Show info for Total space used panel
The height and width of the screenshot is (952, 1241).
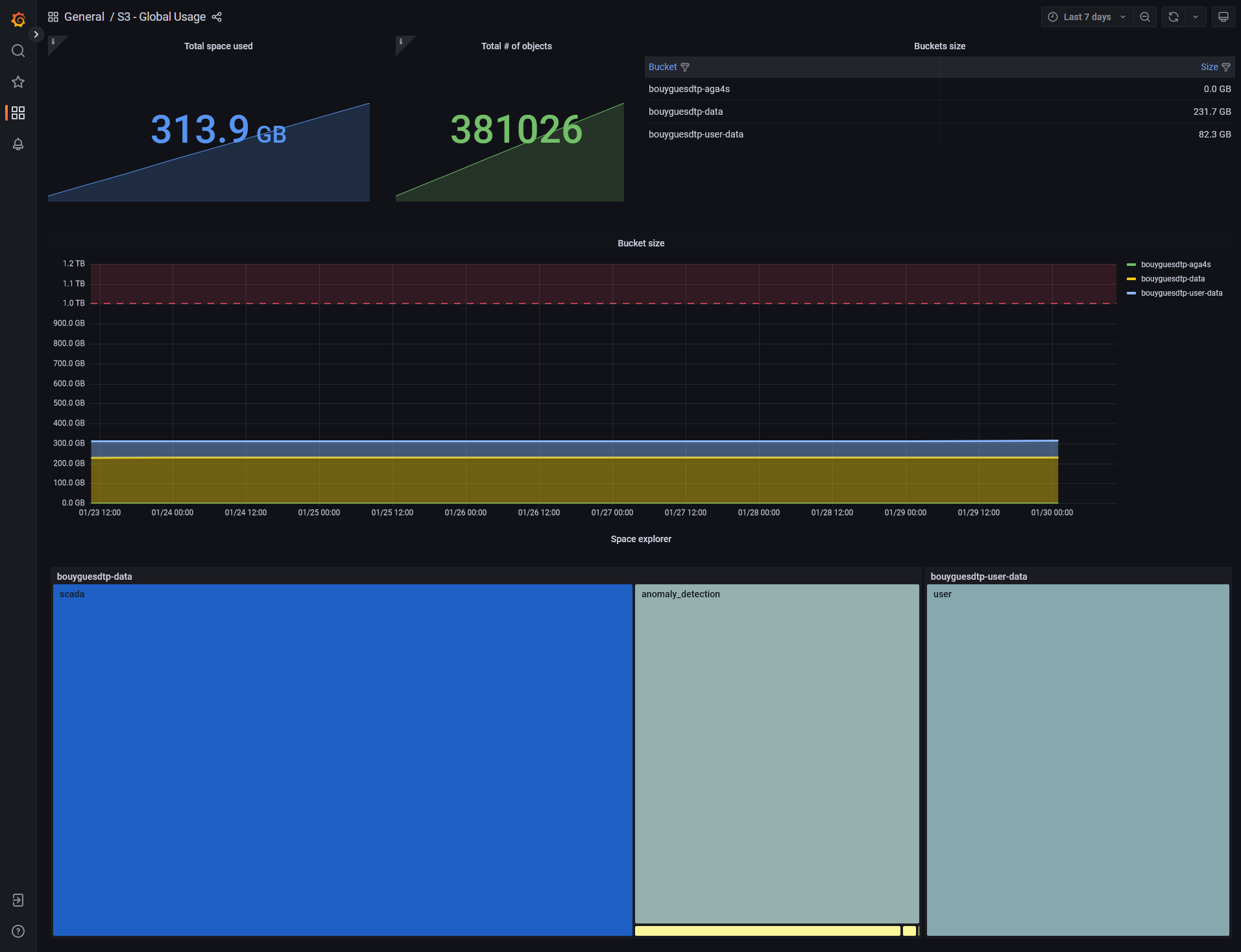click(54, 42)
